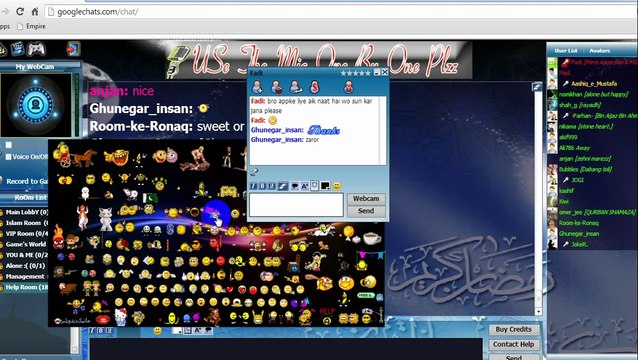
Task: Pick the white cat emoticon
Action: coord(105,219)
